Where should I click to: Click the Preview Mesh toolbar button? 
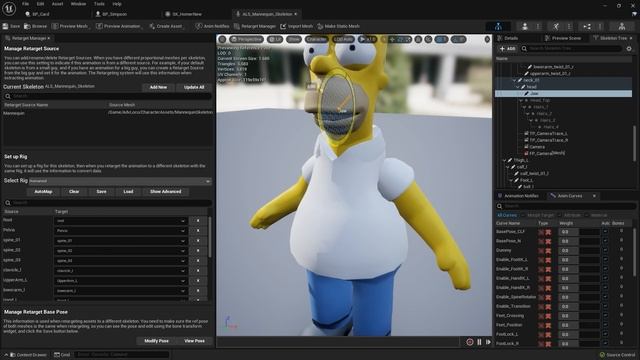(x=71, y=26)
